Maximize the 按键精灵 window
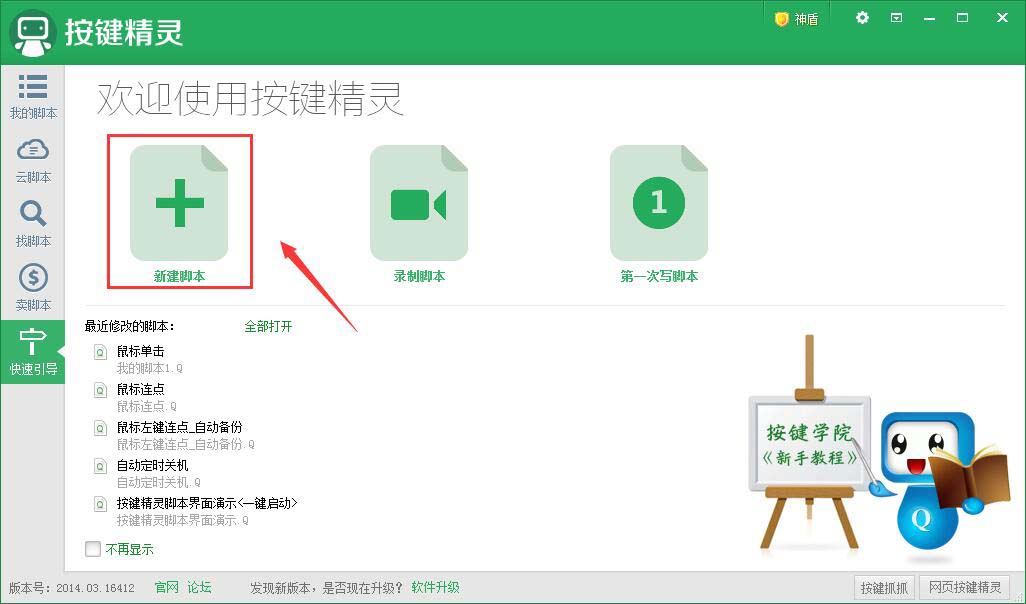The width and height of the screenshot is (1026, 604). tap(962, 18)
